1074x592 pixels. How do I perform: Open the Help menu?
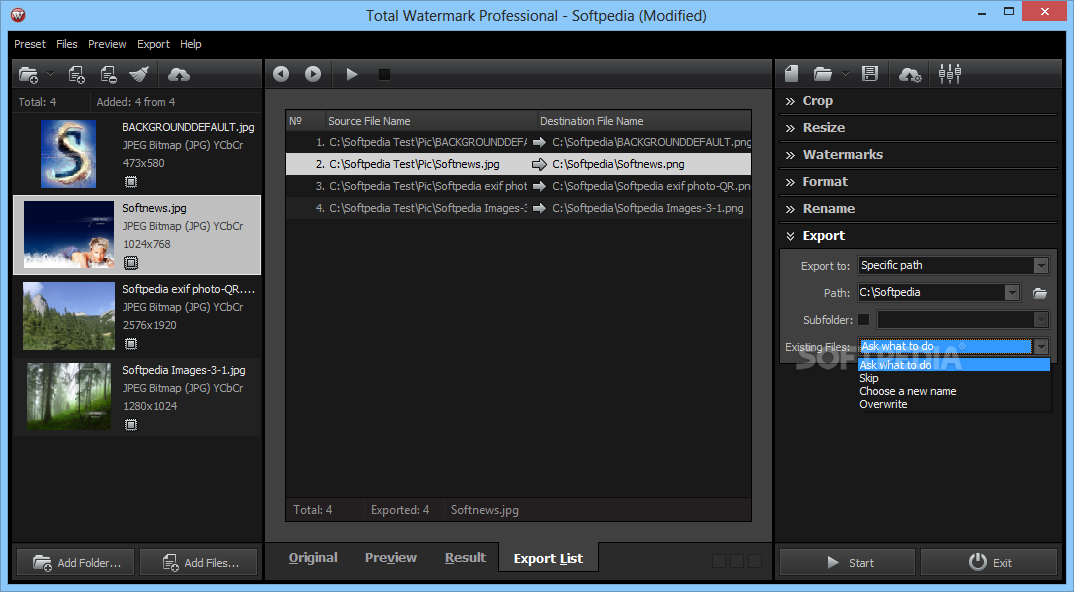point(190,44)
